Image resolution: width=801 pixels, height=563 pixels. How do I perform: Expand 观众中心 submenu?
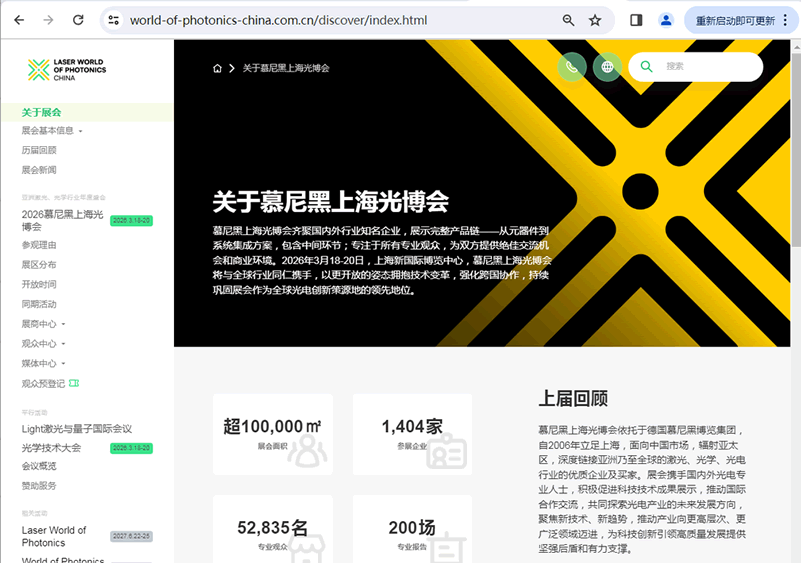43,344
